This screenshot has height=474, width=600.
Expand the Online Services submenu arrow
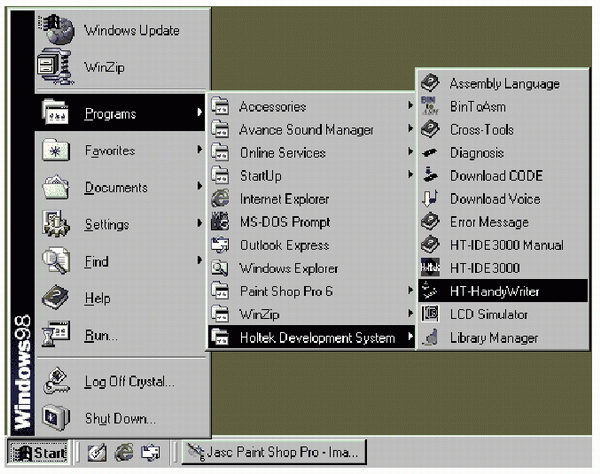pos(410,151)
